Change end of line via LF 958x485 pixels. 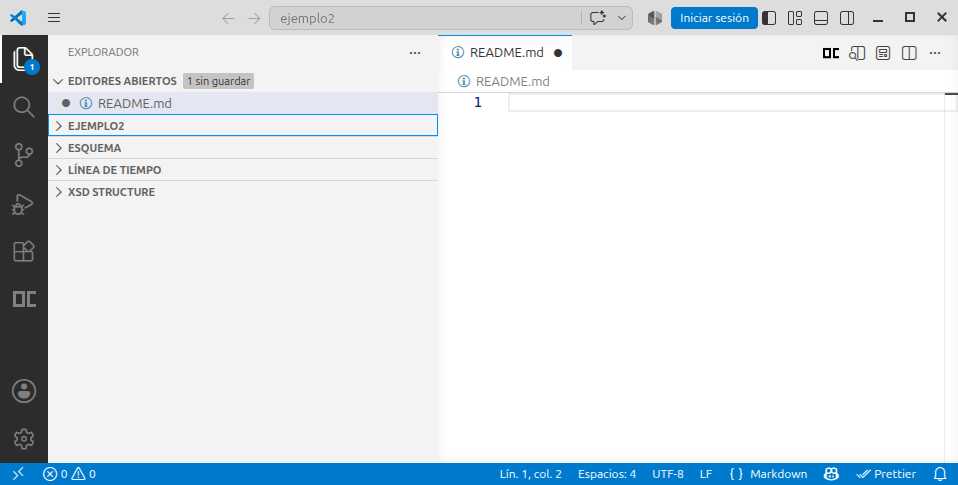point(706,473)
